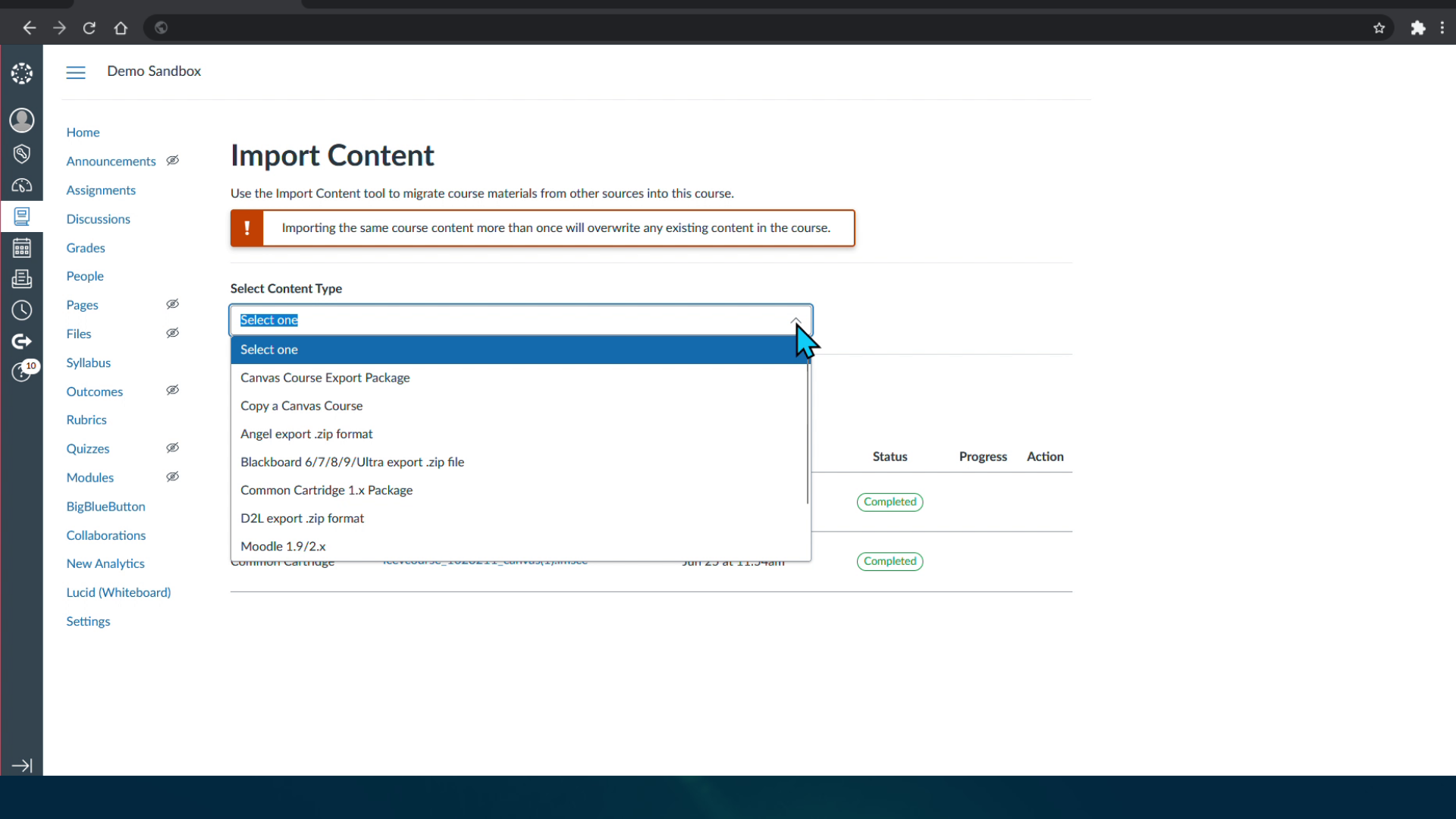Open the BigBlueButton link
This screenshot has width=1456, height=819.
coord(105,507)
